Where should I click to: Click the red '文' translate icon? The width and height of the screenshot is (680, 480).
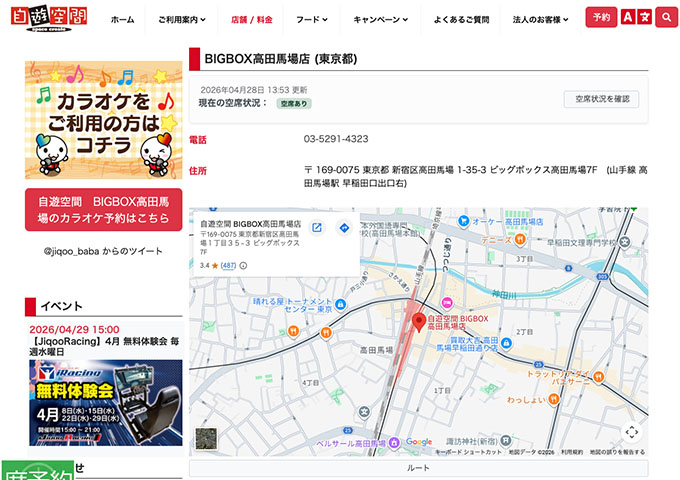(x=644, y=17)
